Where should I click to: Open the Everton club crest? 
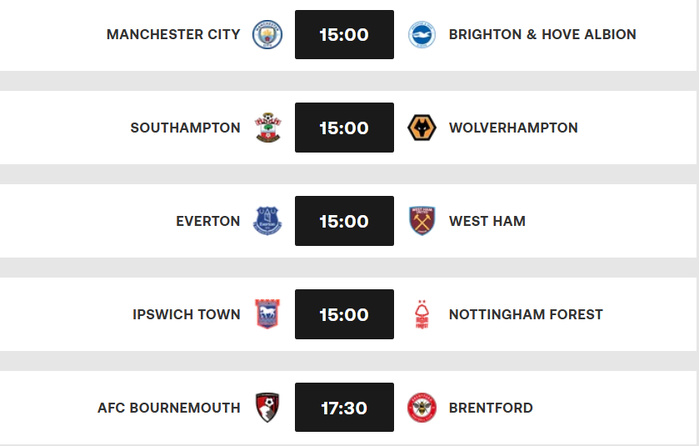268,221
